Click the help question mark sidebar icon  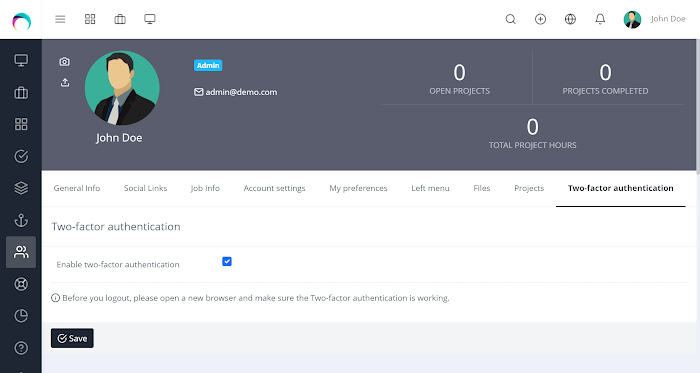tap(21, 348)
